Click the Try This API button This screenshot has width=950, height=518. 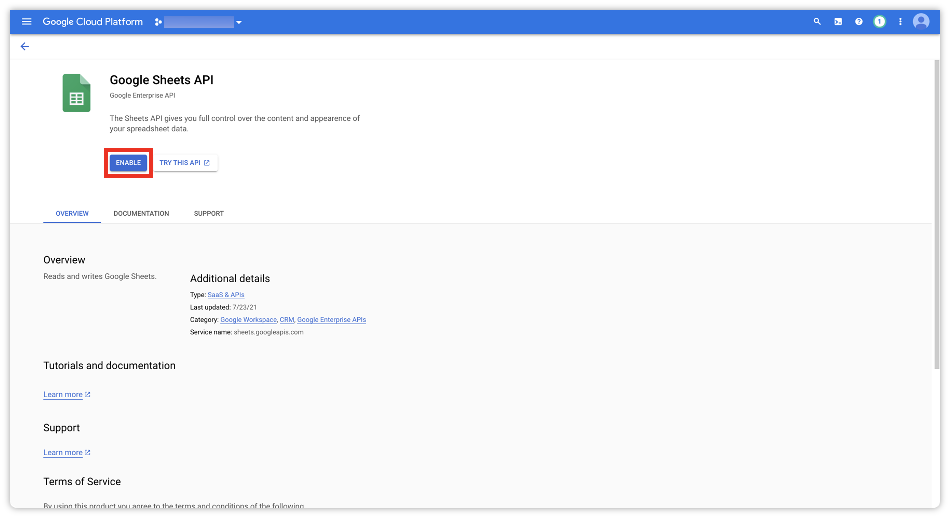click(x=185, y=162)
